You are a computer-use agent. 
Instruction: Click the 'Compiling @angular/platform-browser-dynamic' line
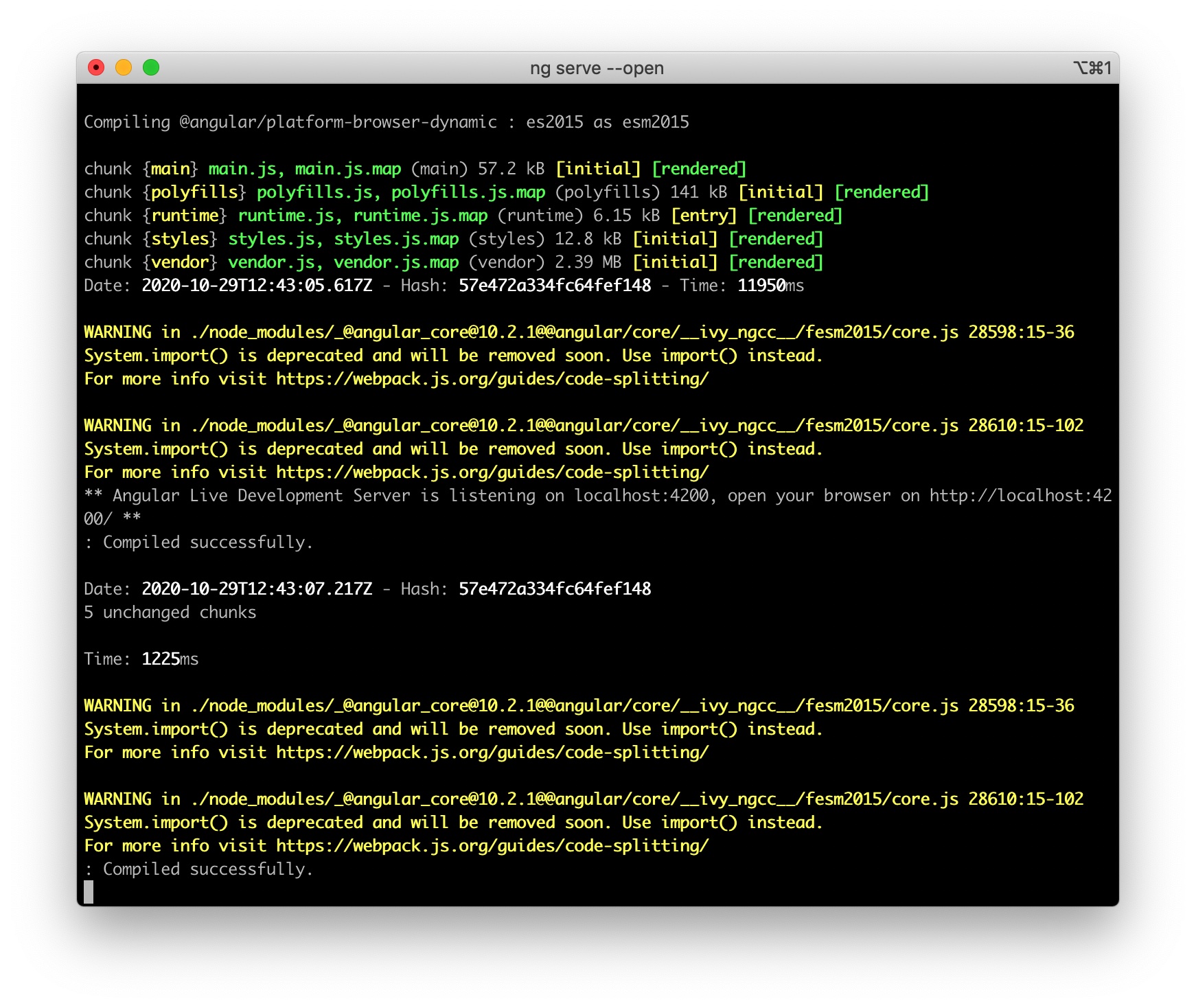(x=387, y=122)
